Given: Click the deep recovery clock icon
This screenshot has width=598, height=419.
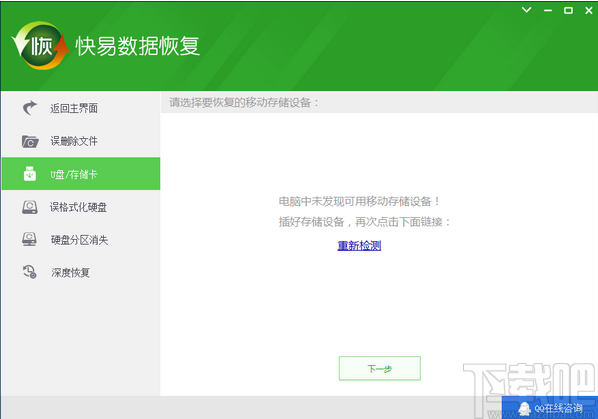Looking at the screenshot, I should (30, 272).
